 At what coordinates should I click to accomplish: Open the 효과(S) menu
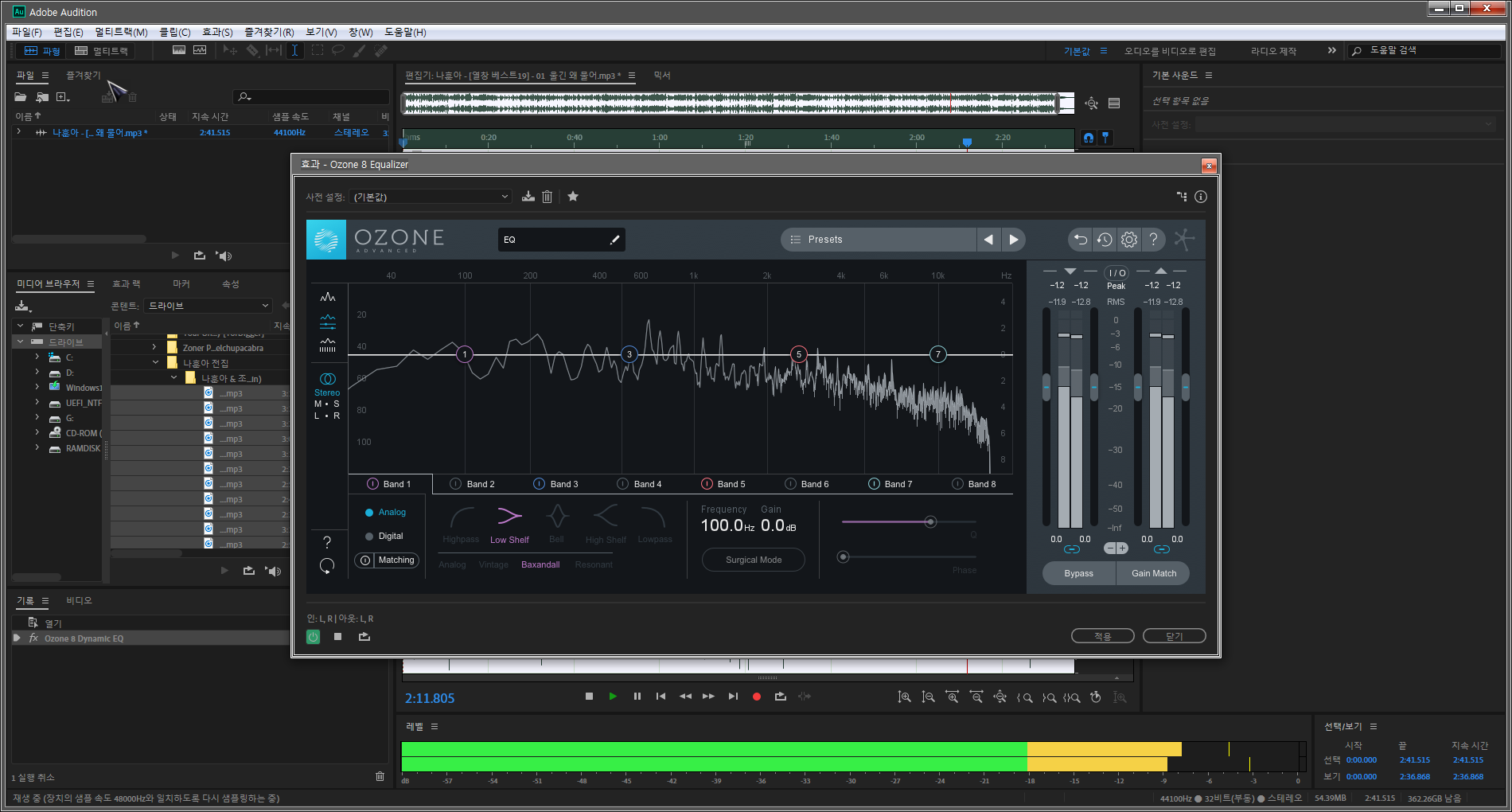coord(217,32)
